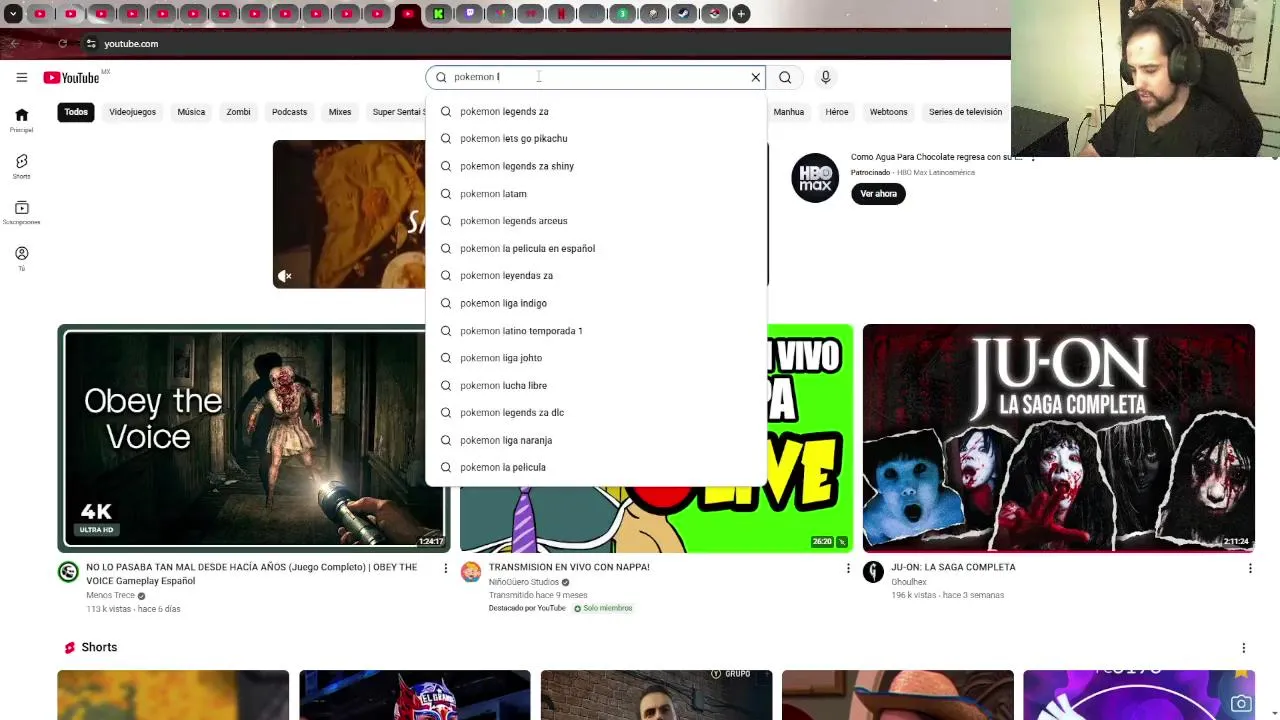The height and width of the screenshot is (720, 1280).
Task: Click the HBO Max advertiser logo
Action: click(815, 178)
